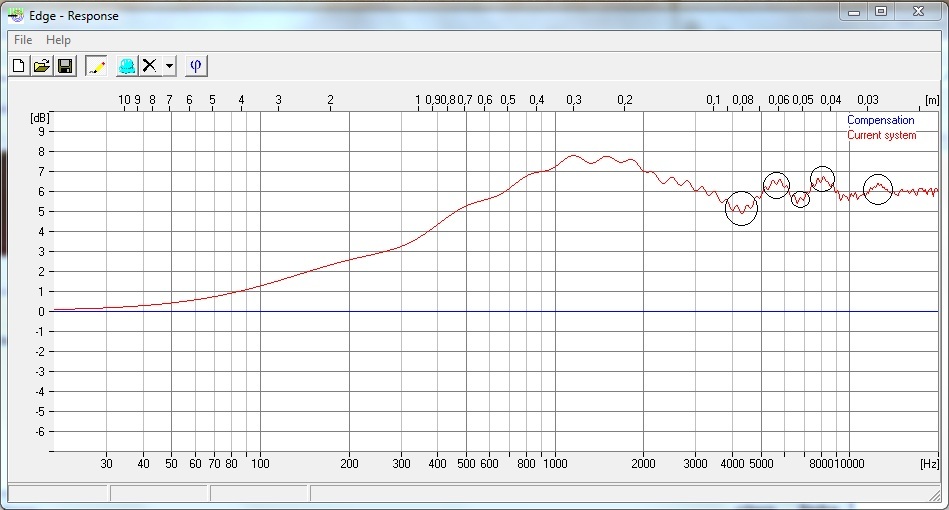Open the Help menu
This screenshot has height=510, width=949.
pyautogui.click(x=58, y=40)
